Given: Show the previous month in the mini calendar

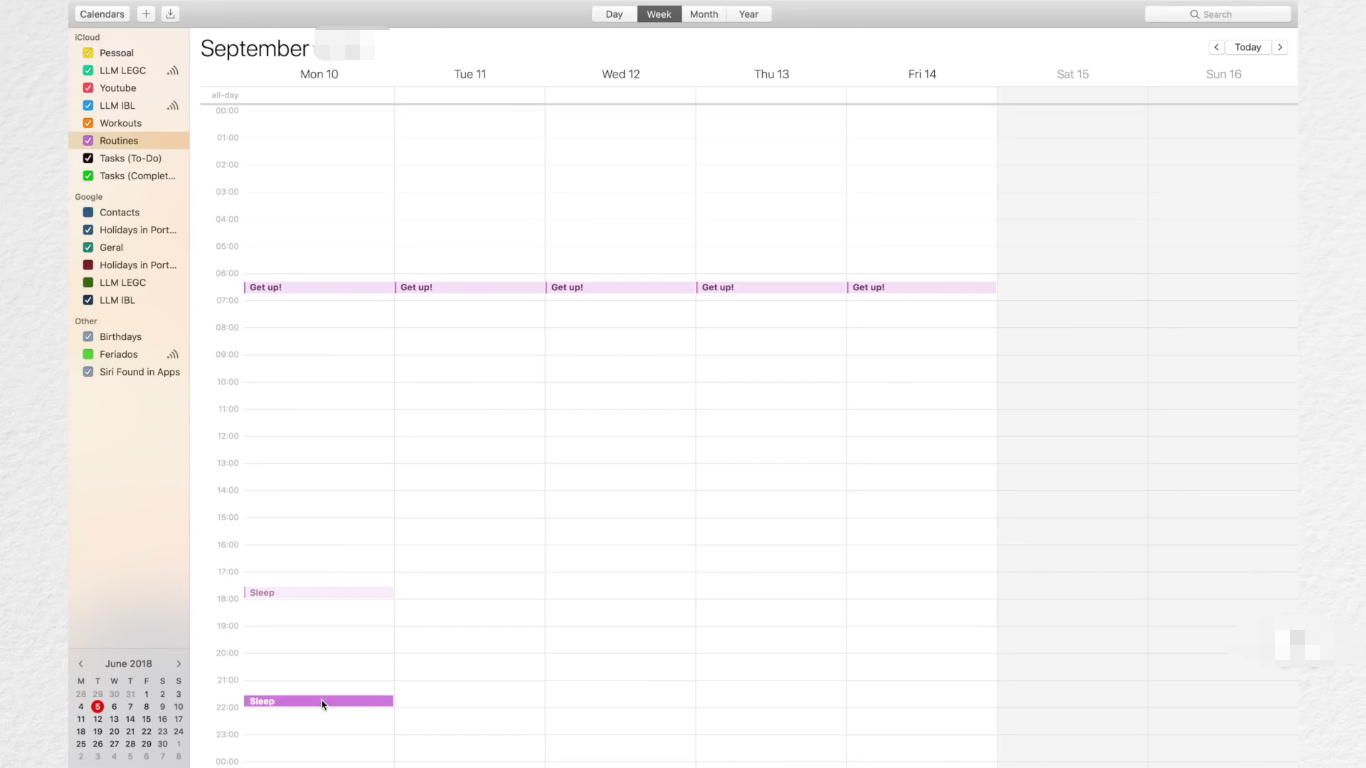Looking at the screenshot, I should [x=81, y=664].
